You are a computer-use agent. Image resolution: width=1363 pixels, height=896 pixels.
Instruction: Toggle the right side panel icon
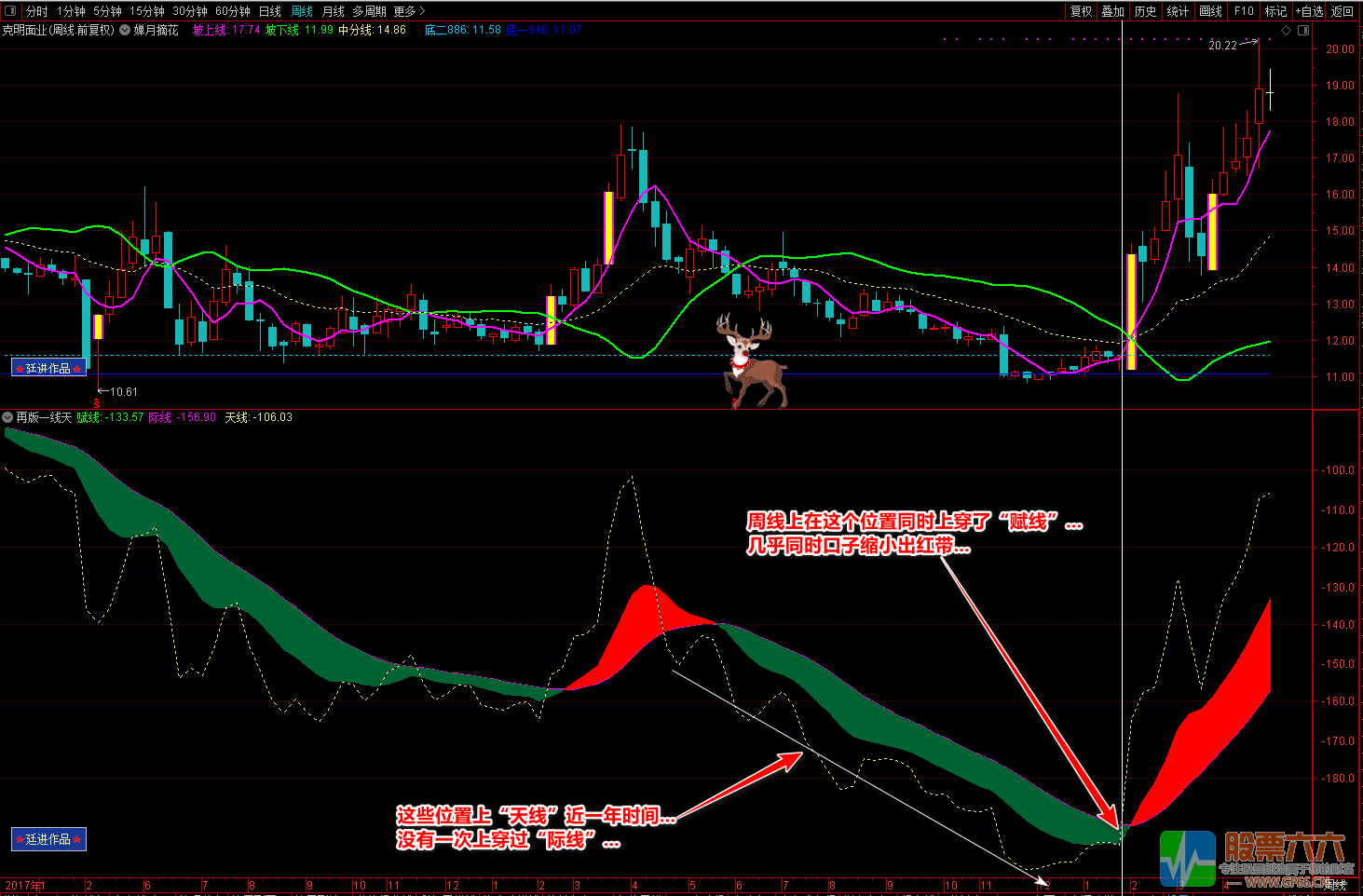coord(1303,31)
